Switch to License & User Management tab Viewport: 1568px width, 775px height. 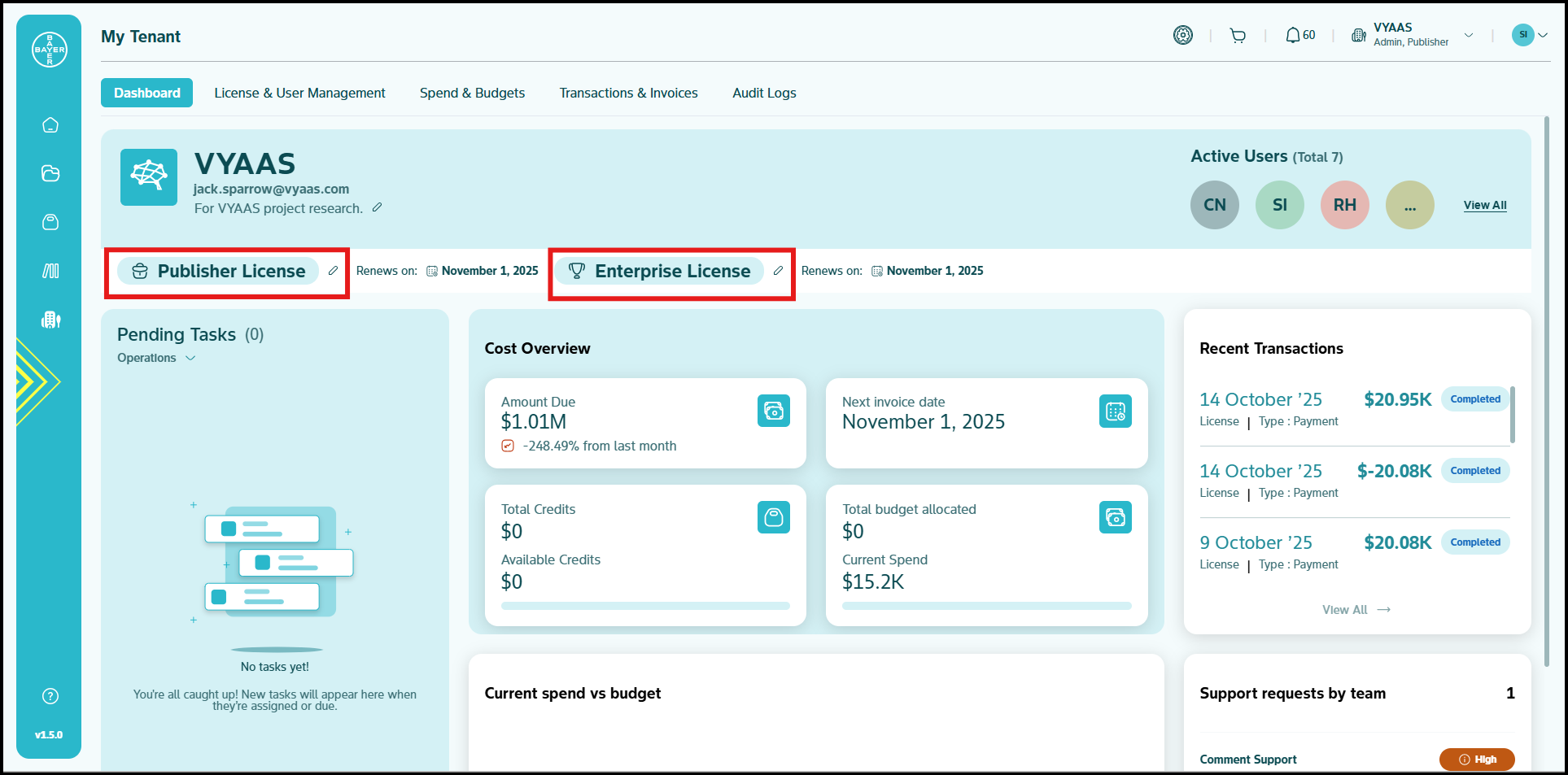click(x=299, y=93)
